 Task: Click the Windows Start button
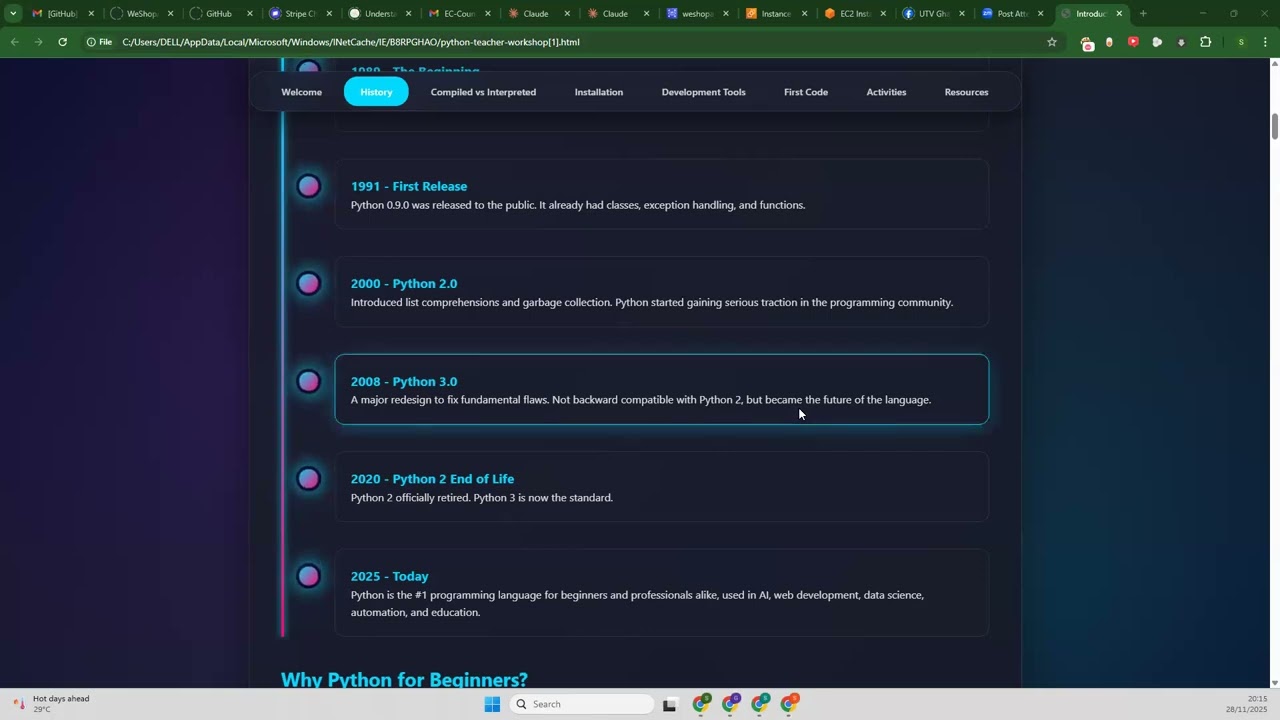[492, 704]
